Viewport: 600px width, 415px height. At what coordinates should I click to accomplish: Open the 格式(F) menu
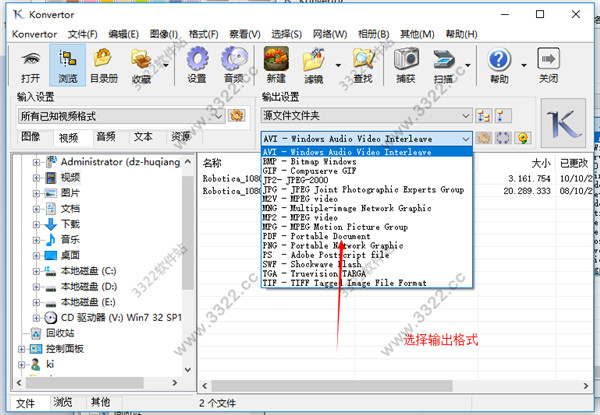coord(204,34)
